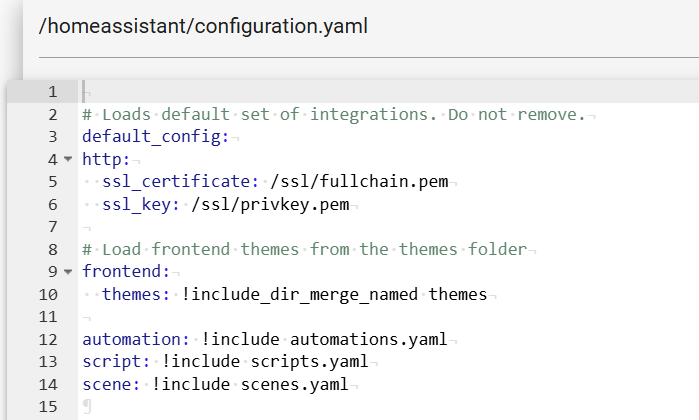
Task: Click the /ssl/privkey.pem path value
Action: point(270,204)
